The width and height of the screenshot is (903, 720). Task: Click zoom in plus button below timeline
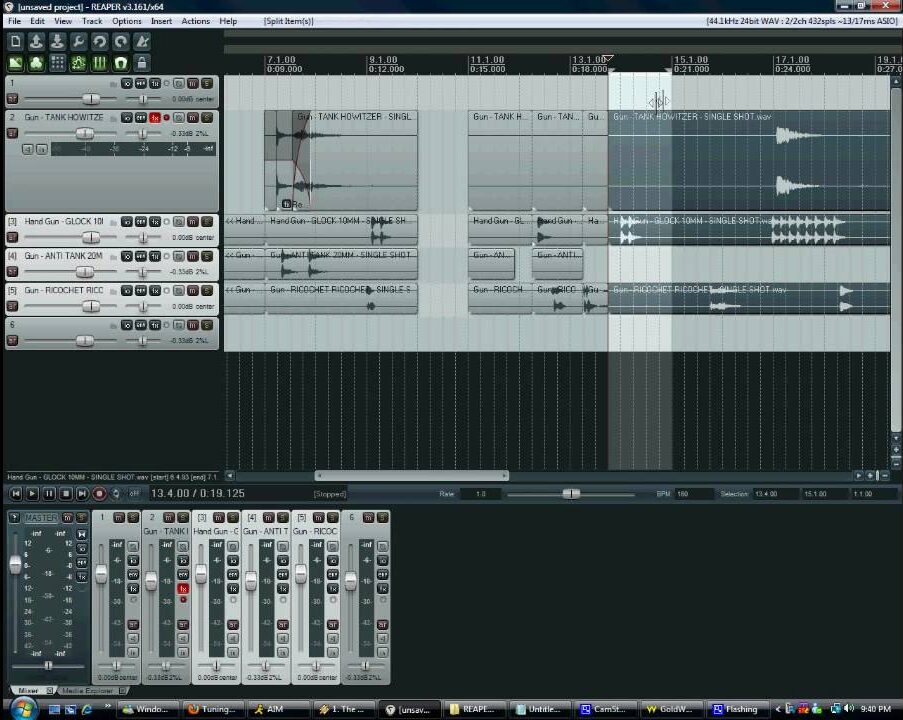[x=870, y=476]
